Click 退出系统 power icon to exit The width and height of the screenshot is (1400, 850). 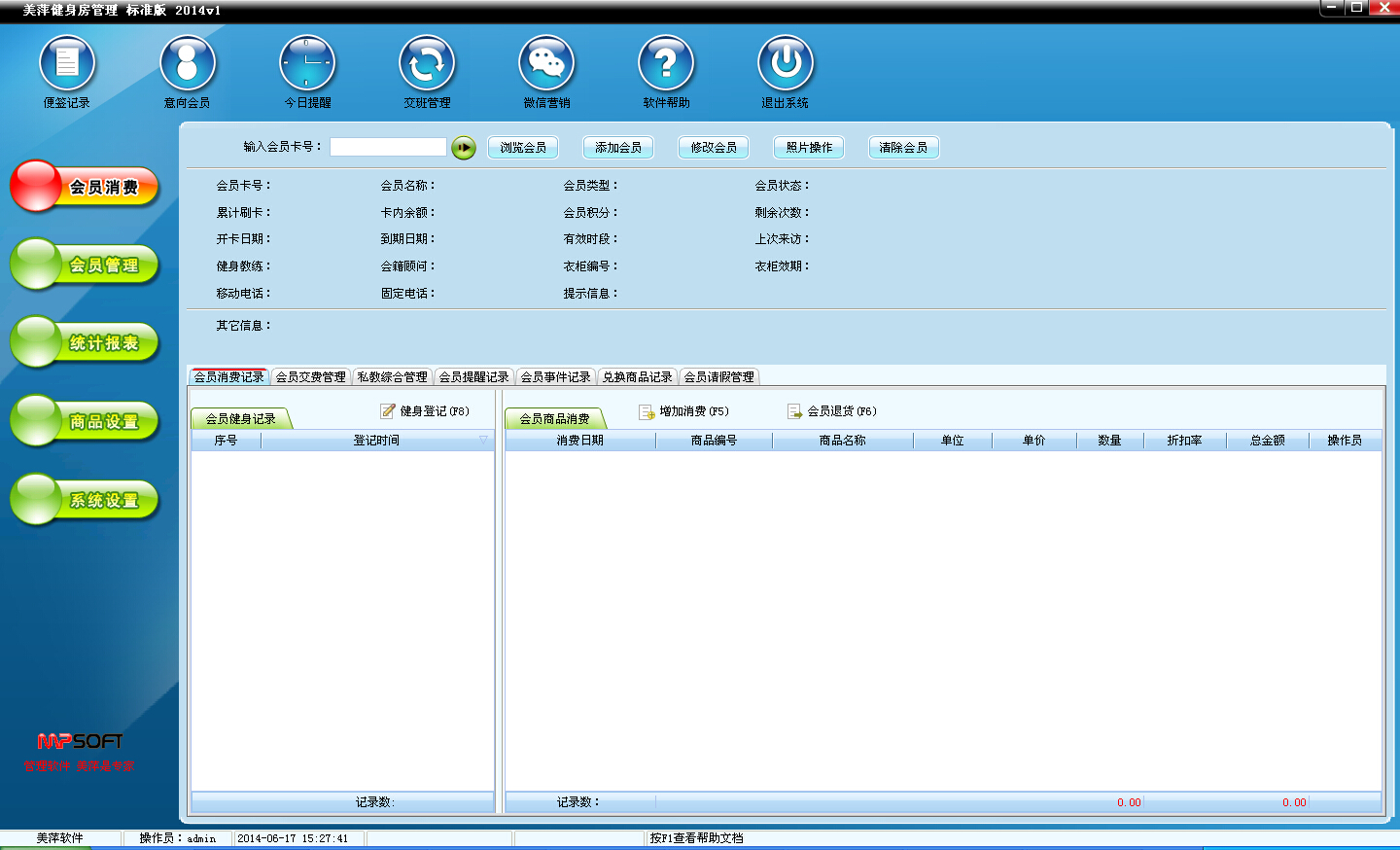tap(786, 64)
